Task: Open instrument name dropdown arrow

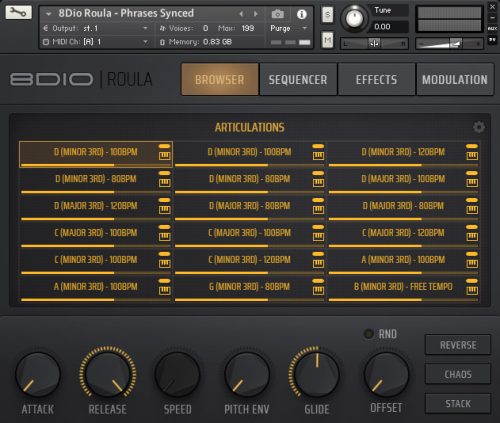Action: coord(49,14)
